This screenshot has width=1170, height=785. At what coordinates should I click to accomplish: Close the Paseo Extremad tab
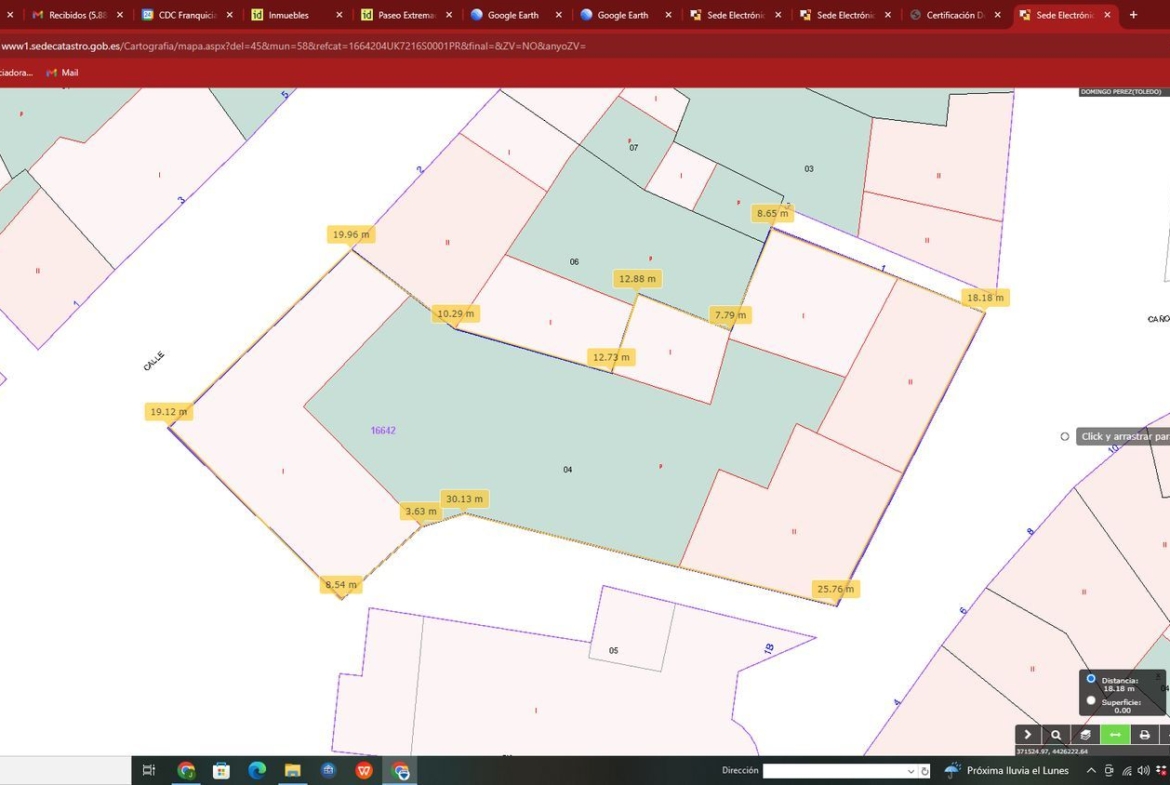point(448,15)
